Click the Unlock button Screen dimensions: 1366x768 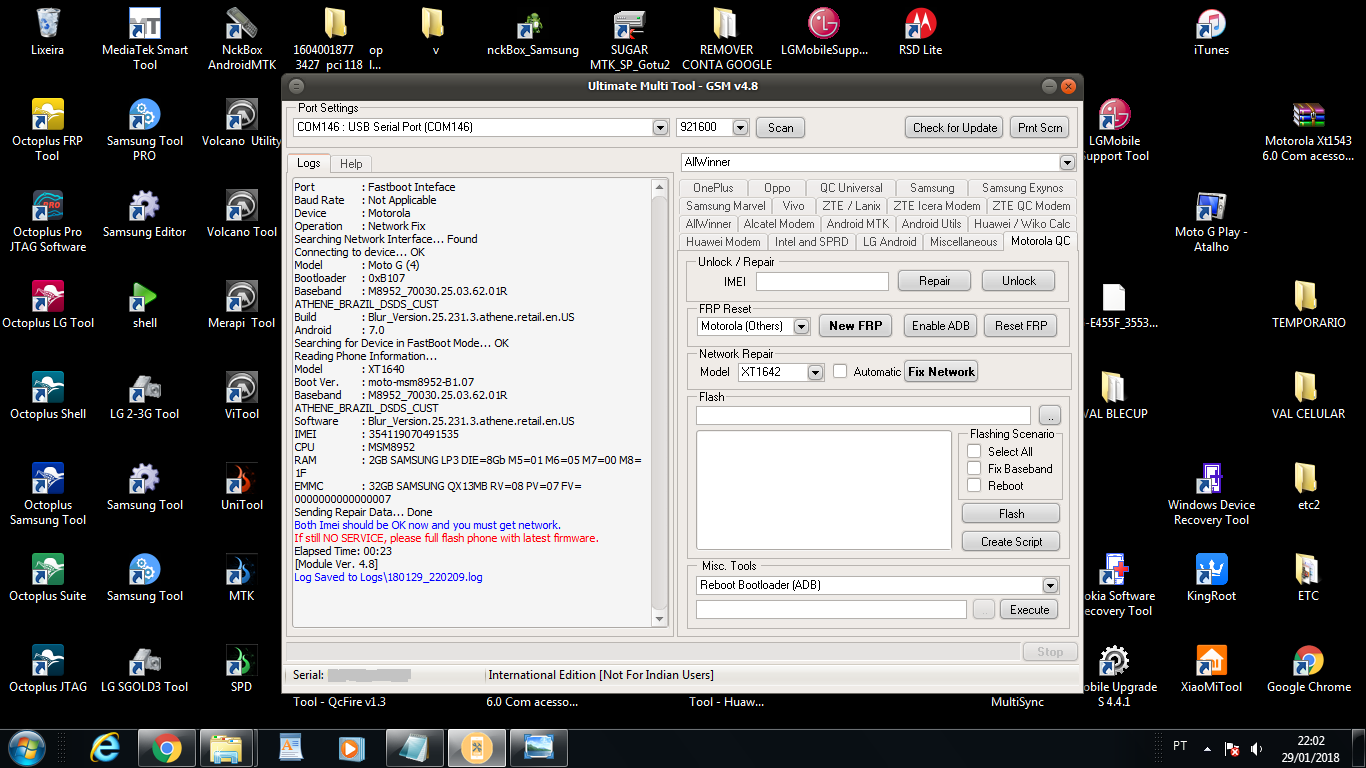tap(1019, 281)
